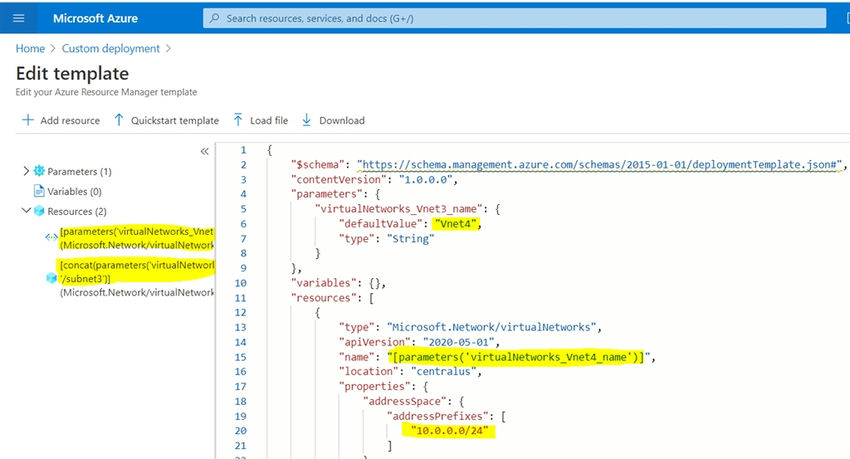Click the "variables" key on line 10
This screenshot has height=459, width=850.
pyautogui.click(x=324, y=283)
